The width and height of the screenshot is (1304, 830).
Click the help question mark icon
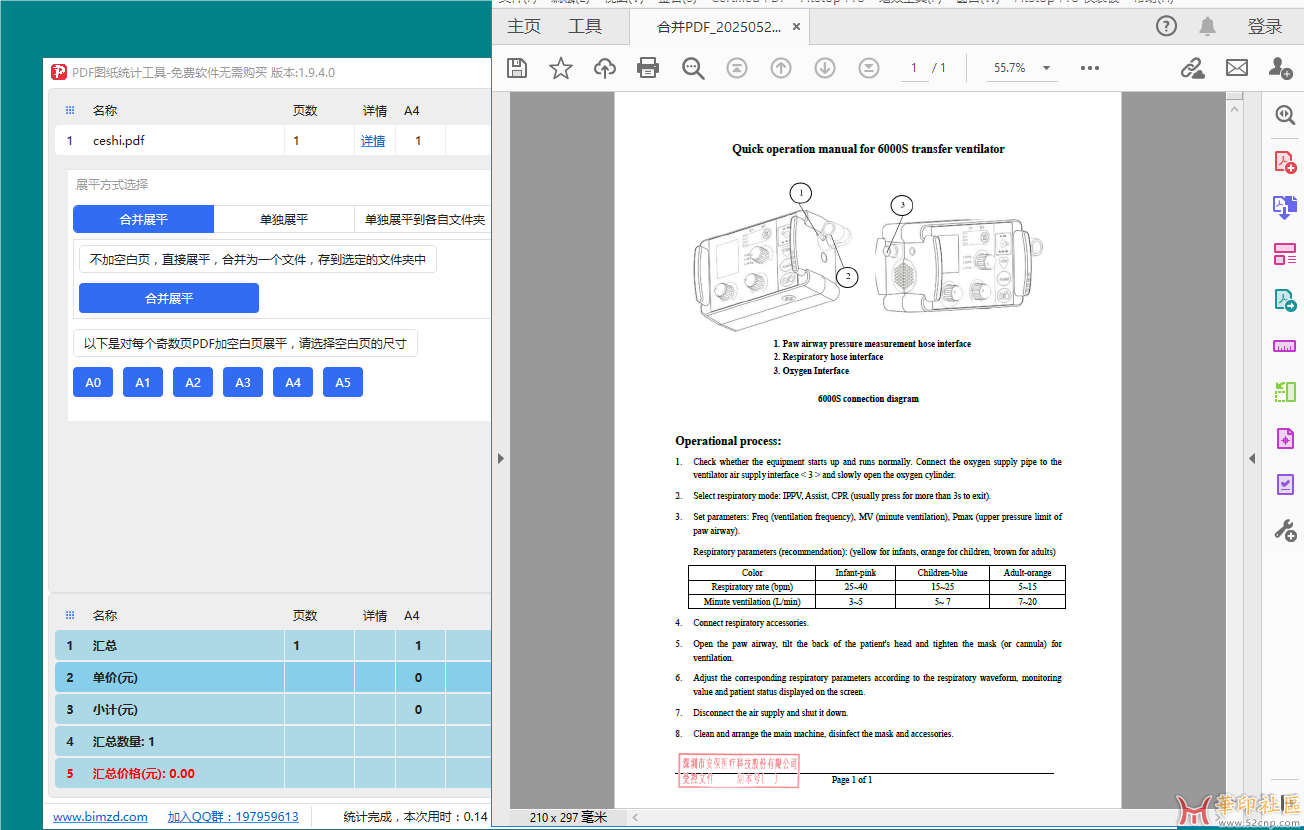point(1166,26)
